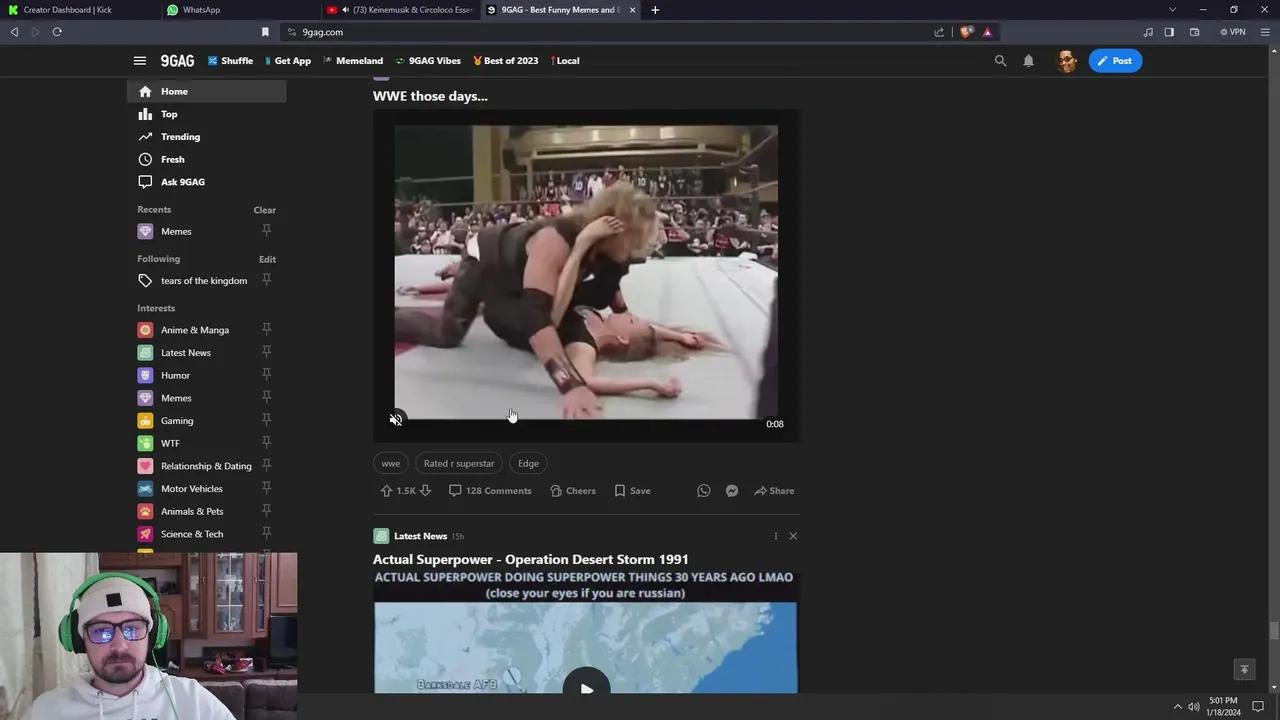Open Anime & Manga interest

pyautogui.click(x=195, y=330)
